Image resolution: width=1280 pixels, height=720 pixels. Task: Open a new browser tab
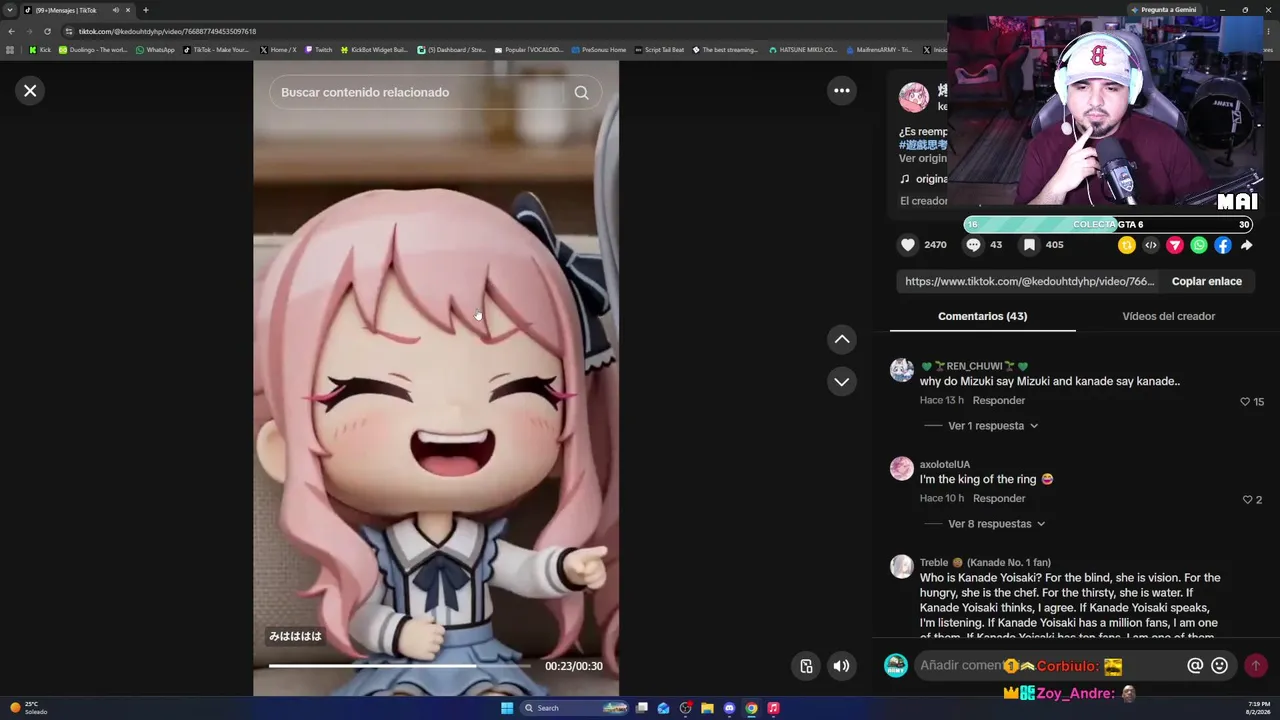(145, 10)
